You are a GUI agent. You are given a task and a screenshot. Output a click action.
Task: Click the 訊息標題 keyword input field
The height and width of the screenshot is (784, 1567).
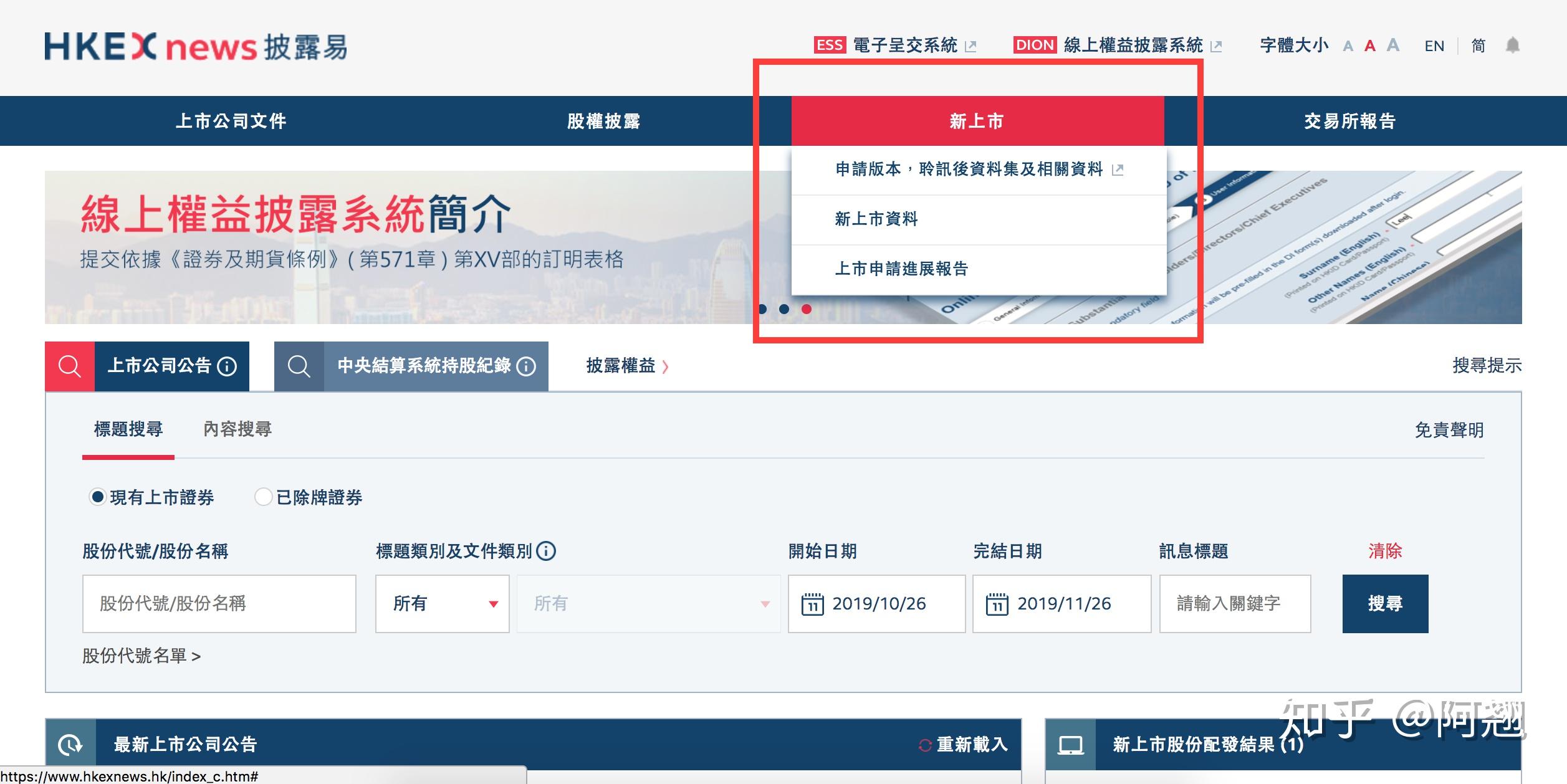coord(1235,603)
